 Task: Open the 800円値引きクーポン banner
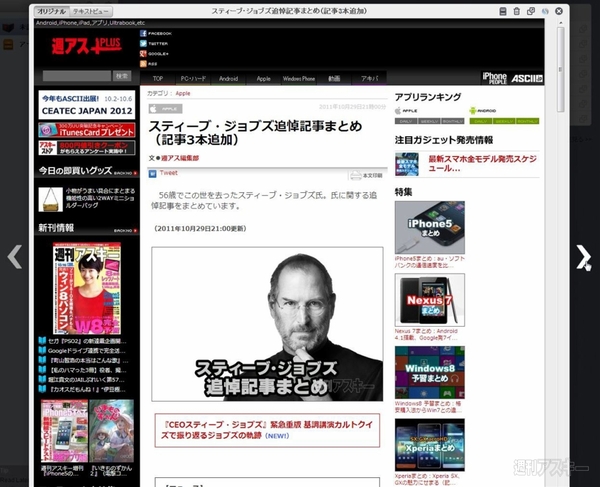coord(87,148)
